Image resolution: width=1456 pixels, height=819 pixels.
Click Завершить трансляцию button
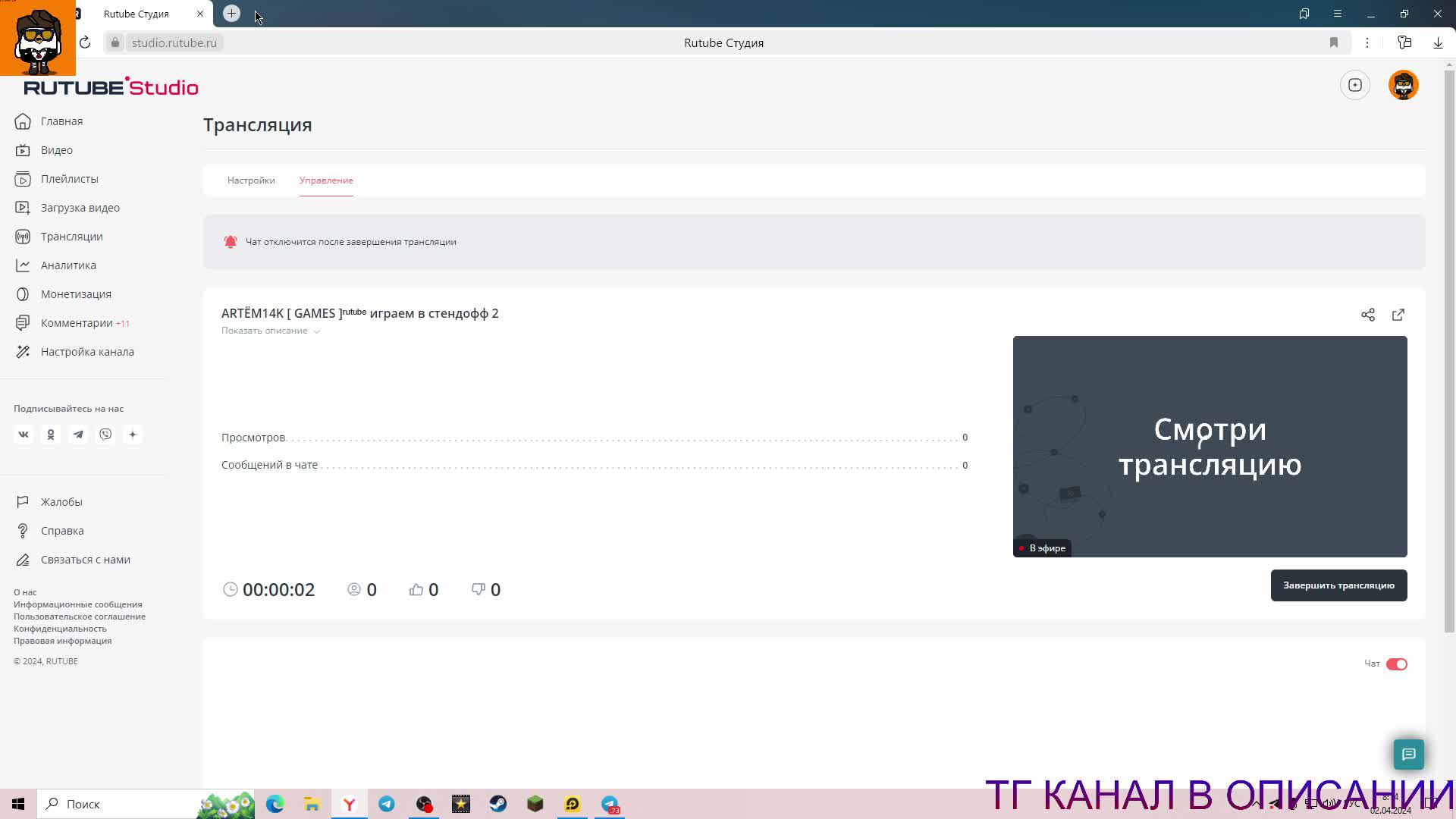tap(1339, 585)
